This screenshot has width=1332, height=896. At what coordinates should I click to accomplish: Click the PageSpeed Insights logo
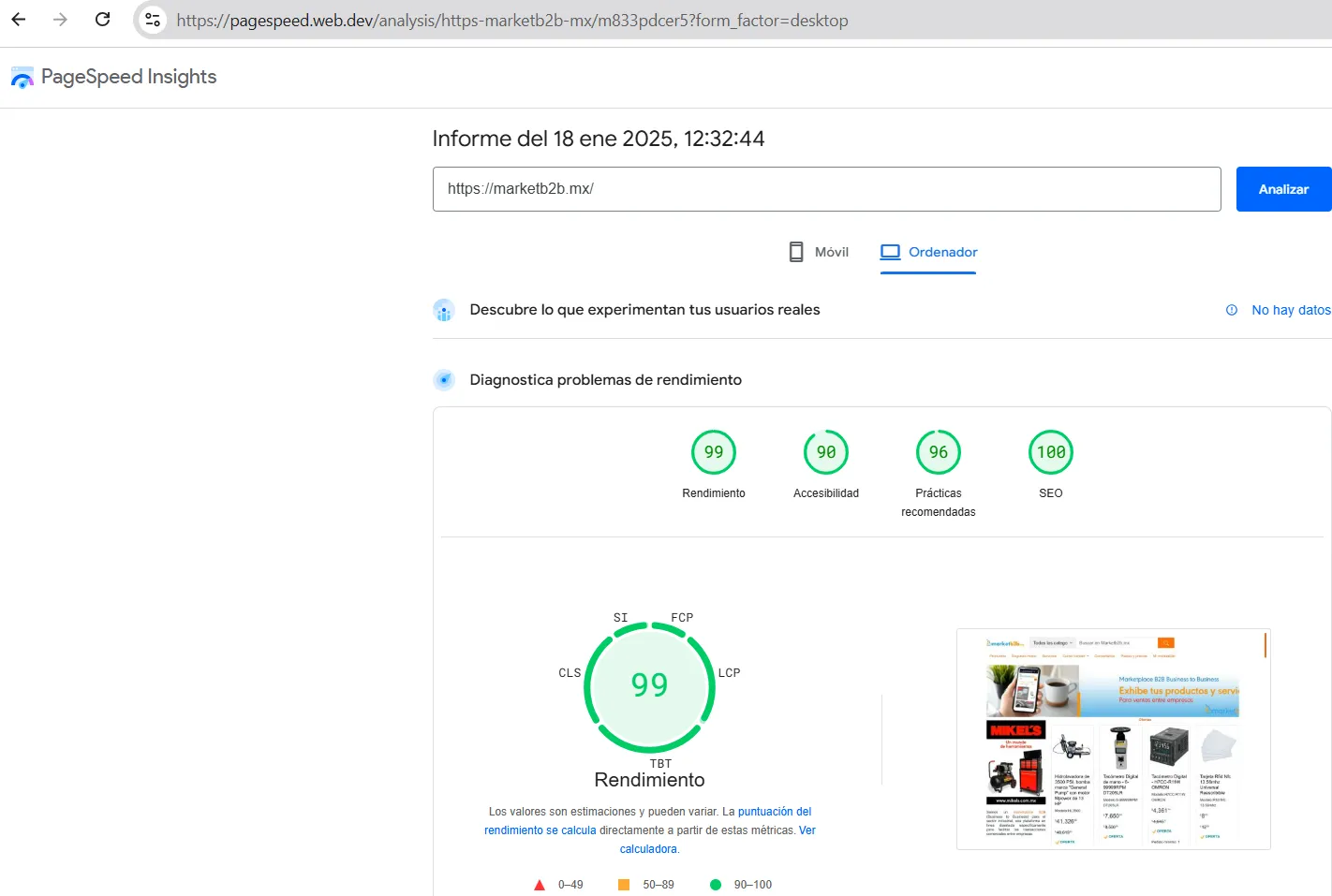[22, 78]
